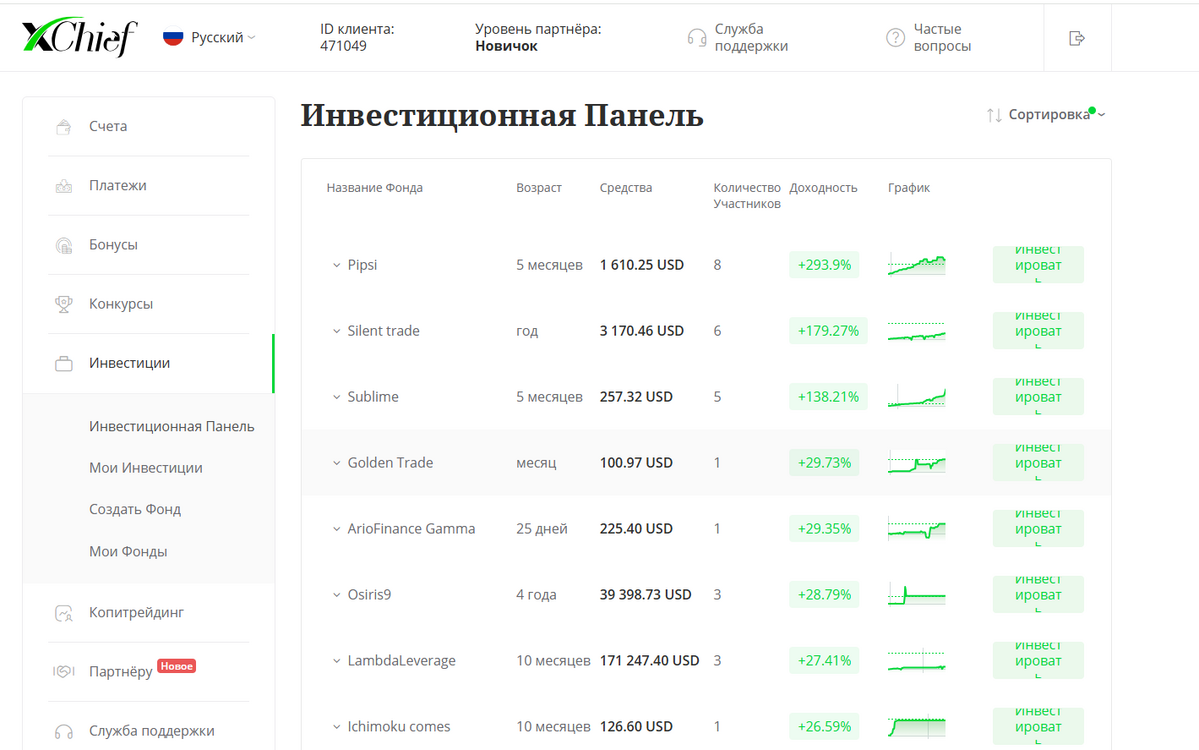Screen dimensions: 1199x750
Task: Expand the ArioFinance Gamma fund row
Action: coord(336,529)
